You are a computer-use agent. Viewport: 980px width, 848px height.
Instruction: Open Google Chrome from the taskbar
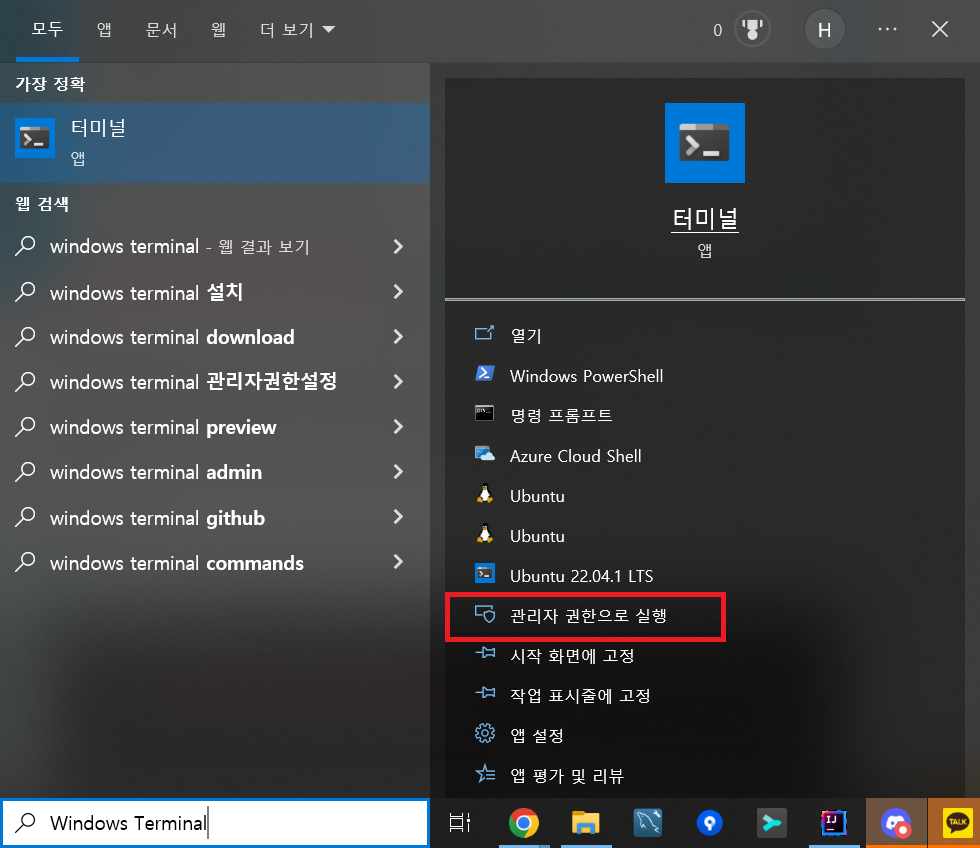pos(524,823)
